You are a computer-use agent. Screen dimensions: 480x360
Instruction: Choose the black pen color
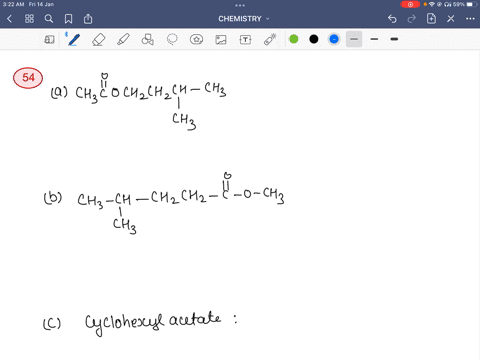point(314,39)
